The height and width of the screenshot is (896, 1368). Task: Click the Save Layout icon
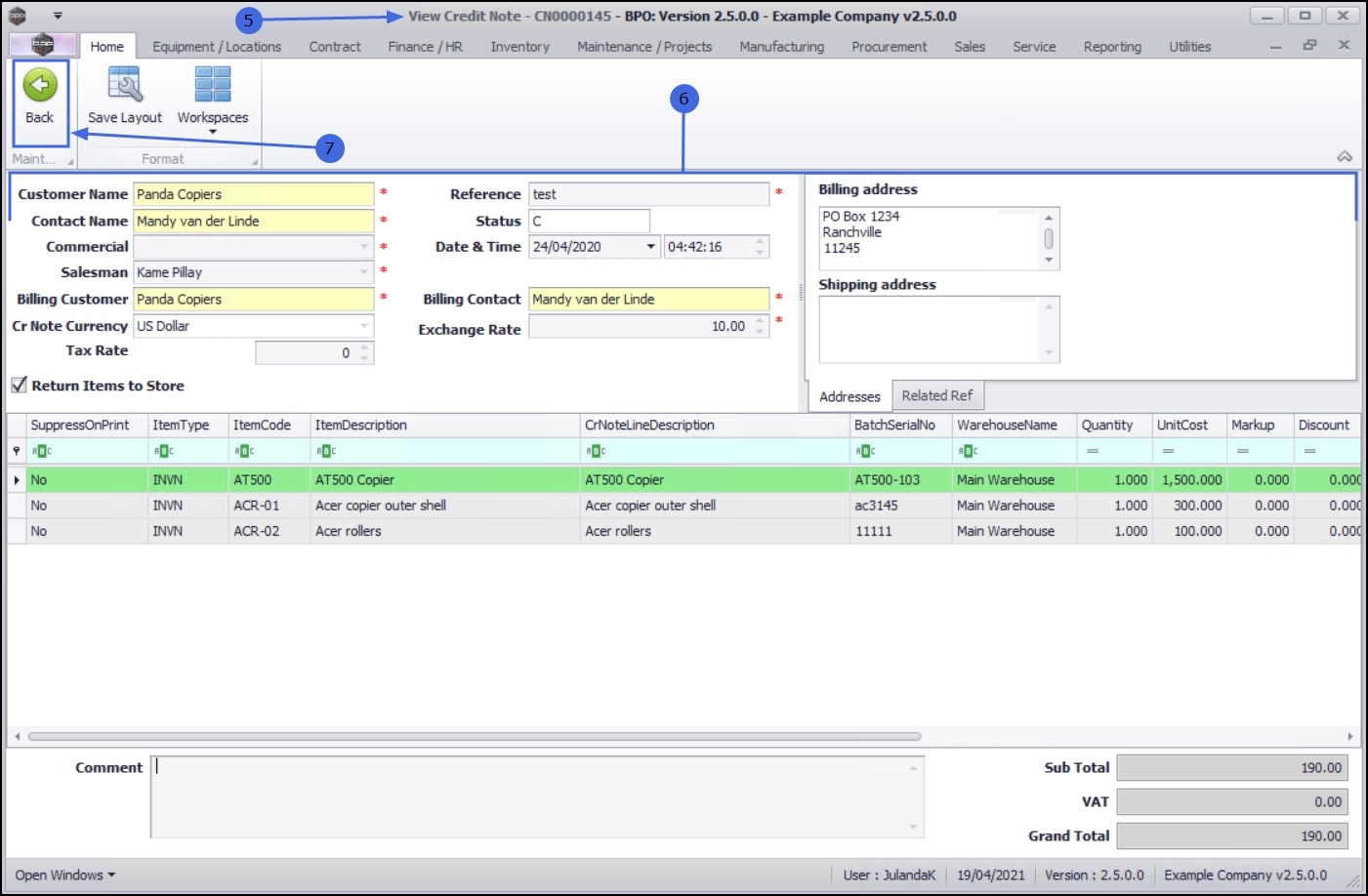125,86
